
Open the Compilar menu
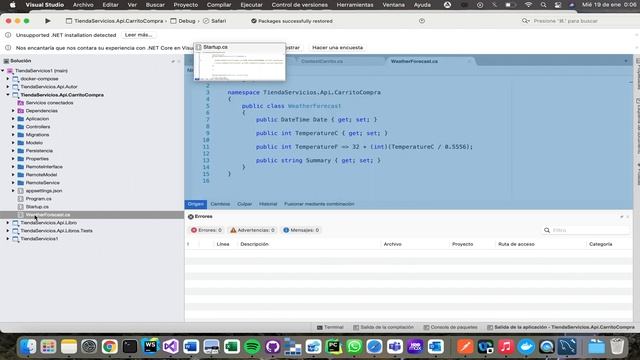pyautogui.click(x=219, y=5)
